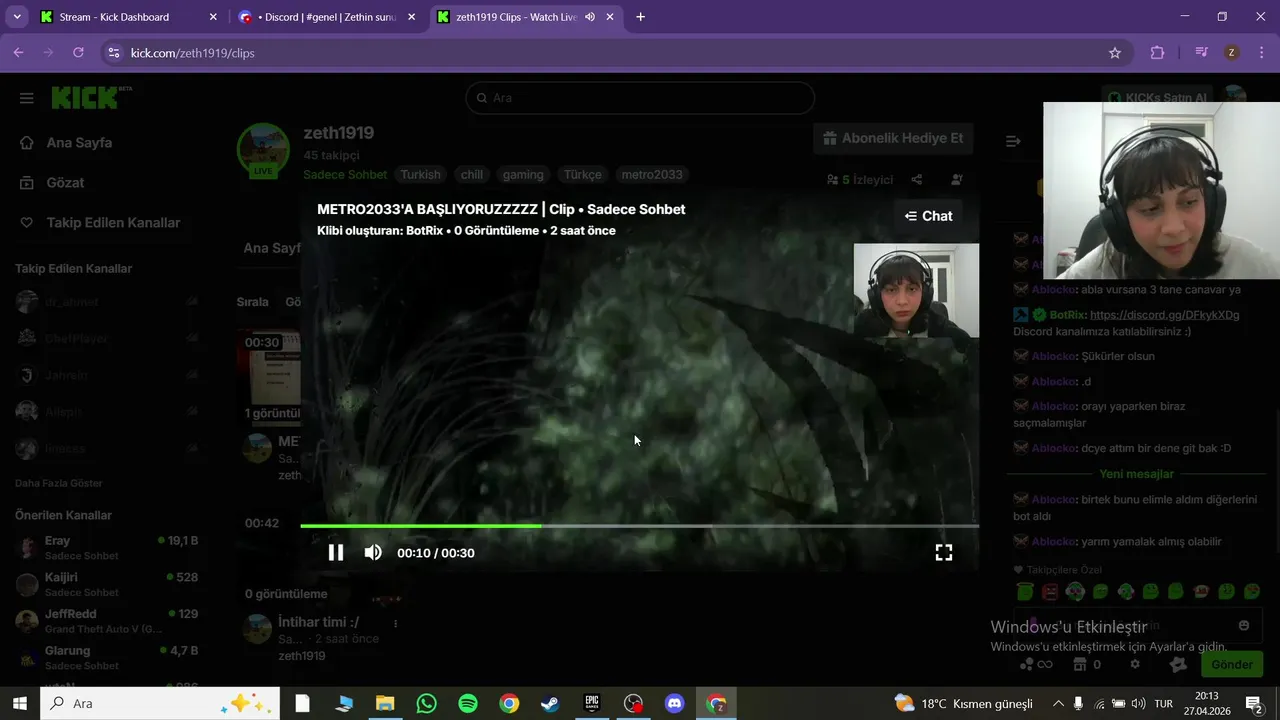1280x720 pixels.
Task: Open a new browser tab
Action: [641, 17]
